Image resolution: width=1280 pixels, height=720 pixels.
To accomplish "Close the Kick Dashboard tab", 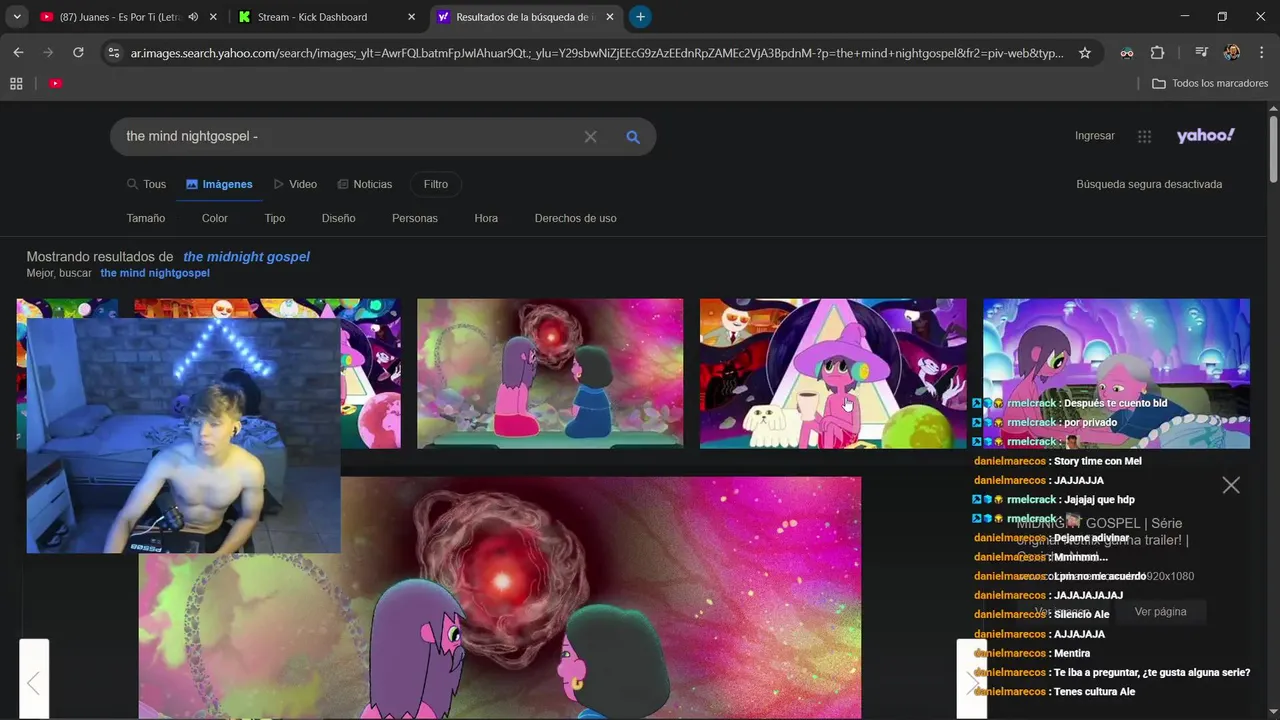I will coord(411,17).
